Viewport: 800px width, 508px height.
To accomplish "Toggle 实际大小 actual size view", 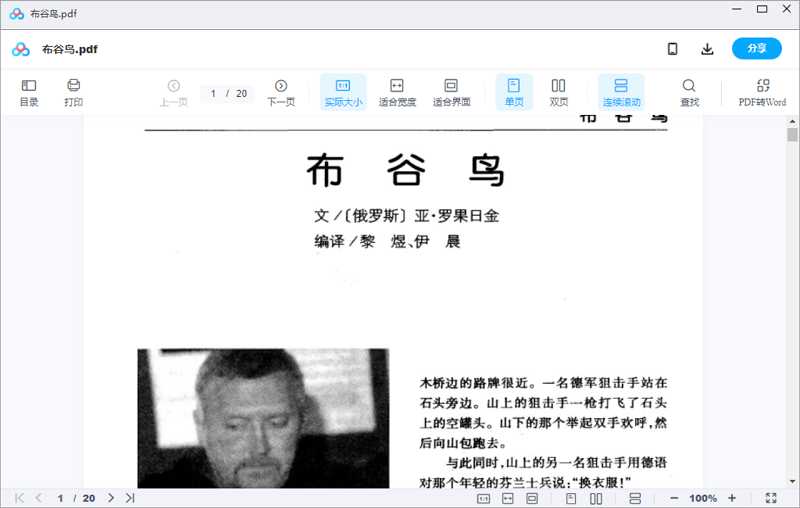I will coord(343,92).
